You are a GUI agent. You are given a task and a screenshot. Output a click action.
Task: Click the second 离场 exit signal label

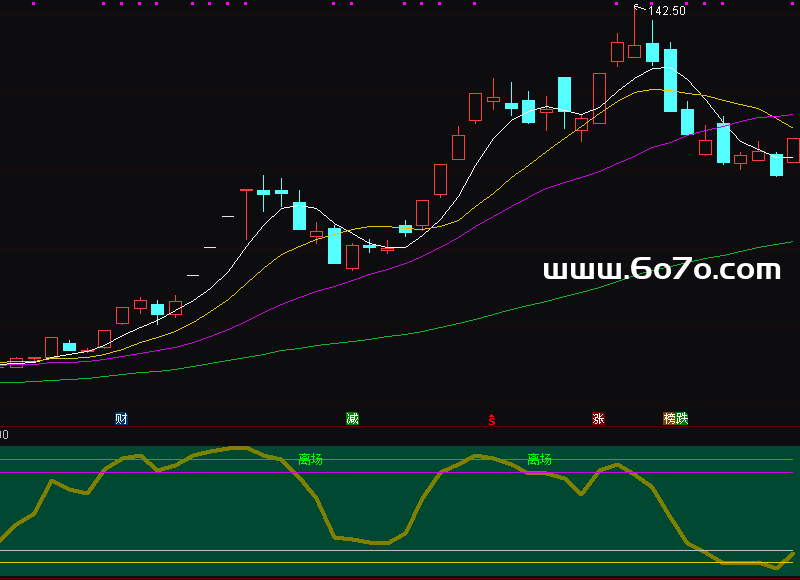pos(539,459)
